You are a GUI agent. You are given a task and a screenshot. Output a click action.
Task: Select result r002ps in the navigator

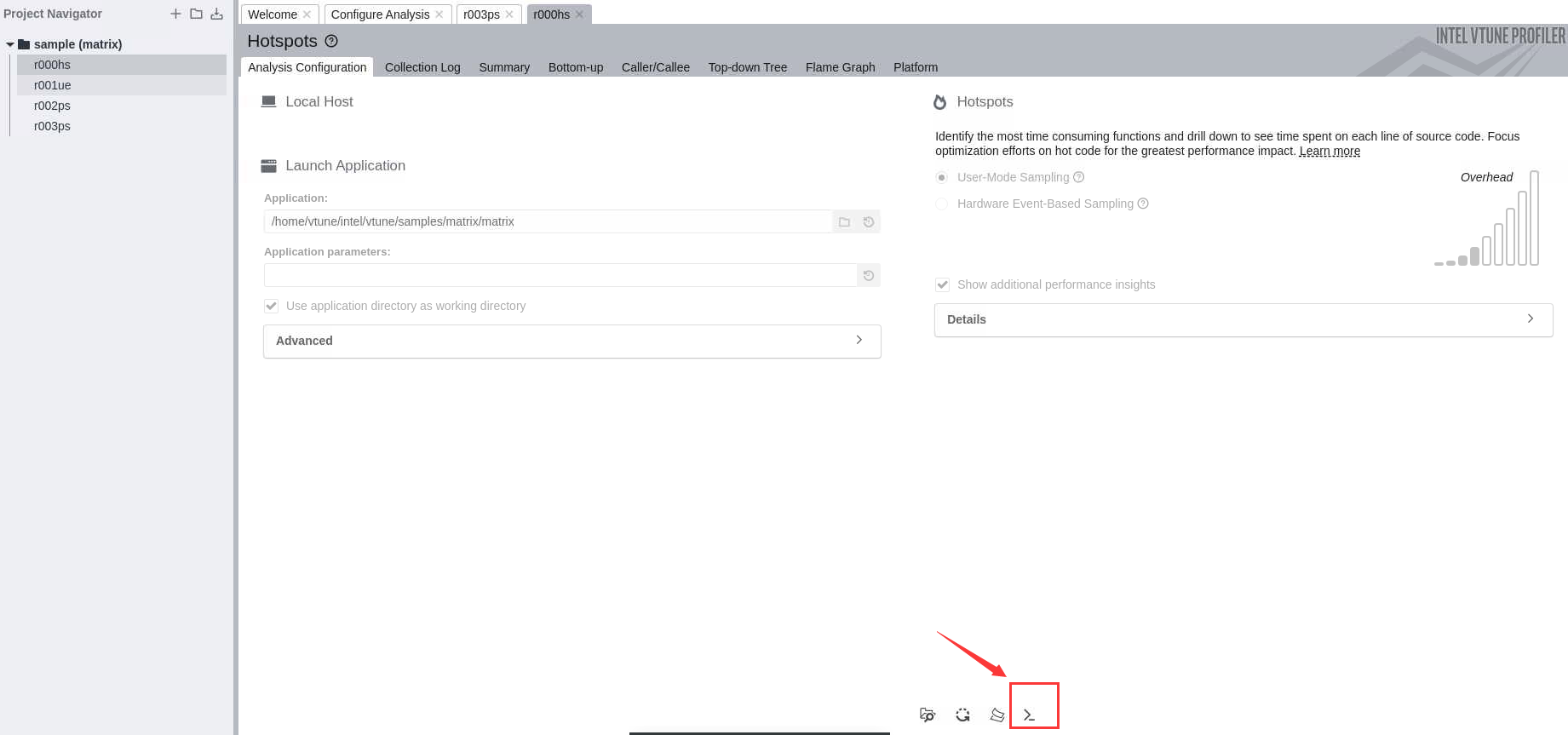click(x=122, y=106)
